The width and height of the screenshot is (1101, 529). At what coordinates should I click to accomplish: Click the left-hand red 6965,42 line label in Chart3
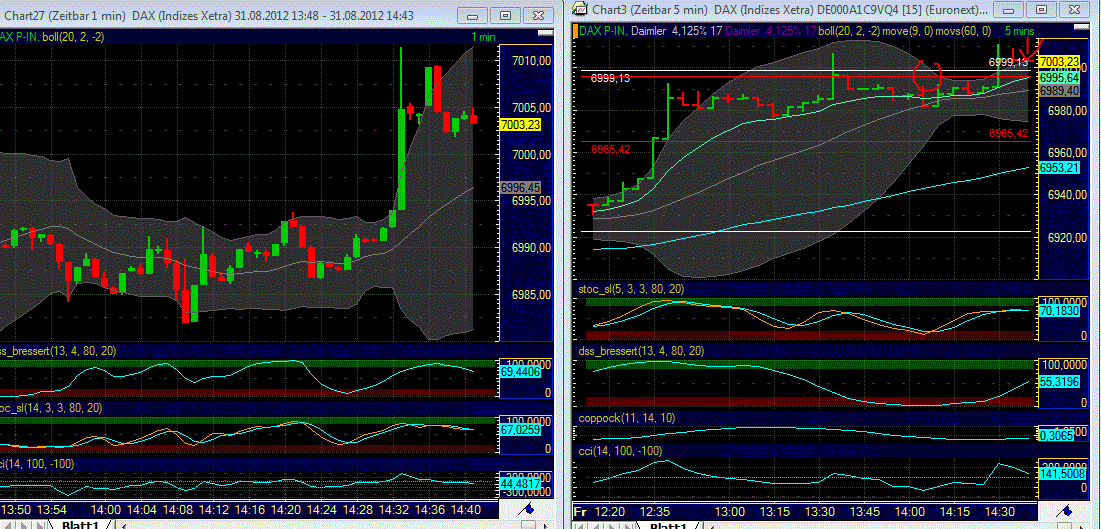pyautogui.click(x=610, y=149)
